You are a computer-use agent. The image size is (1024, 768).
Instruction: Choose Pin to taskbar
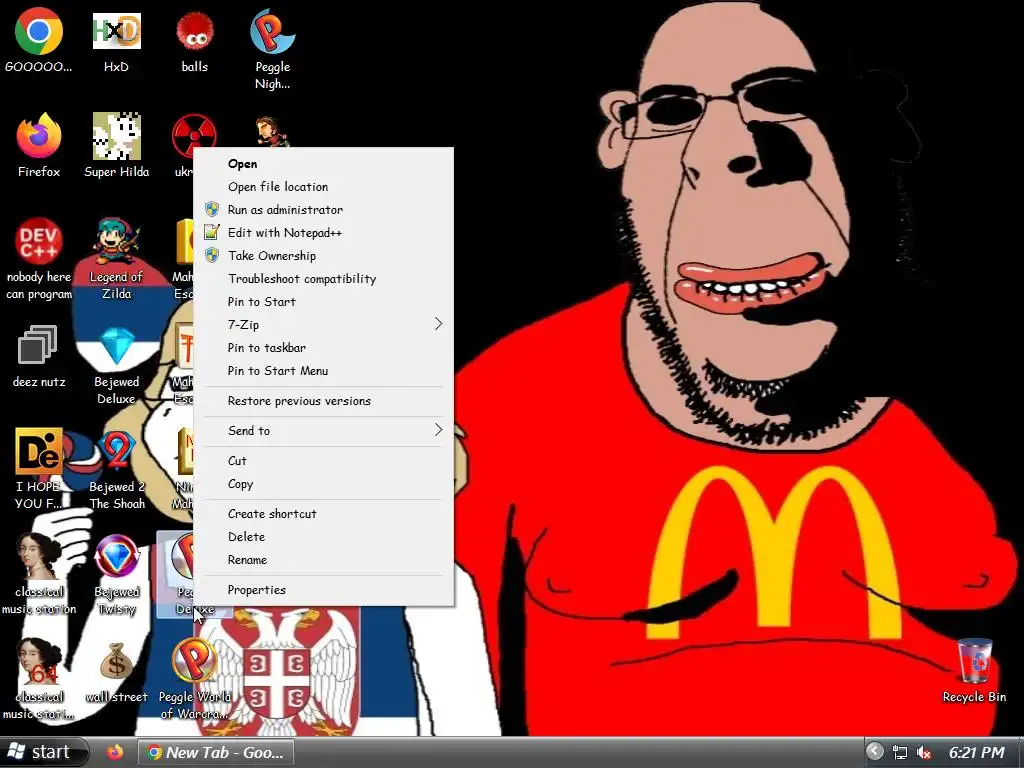tap(323, 347)
